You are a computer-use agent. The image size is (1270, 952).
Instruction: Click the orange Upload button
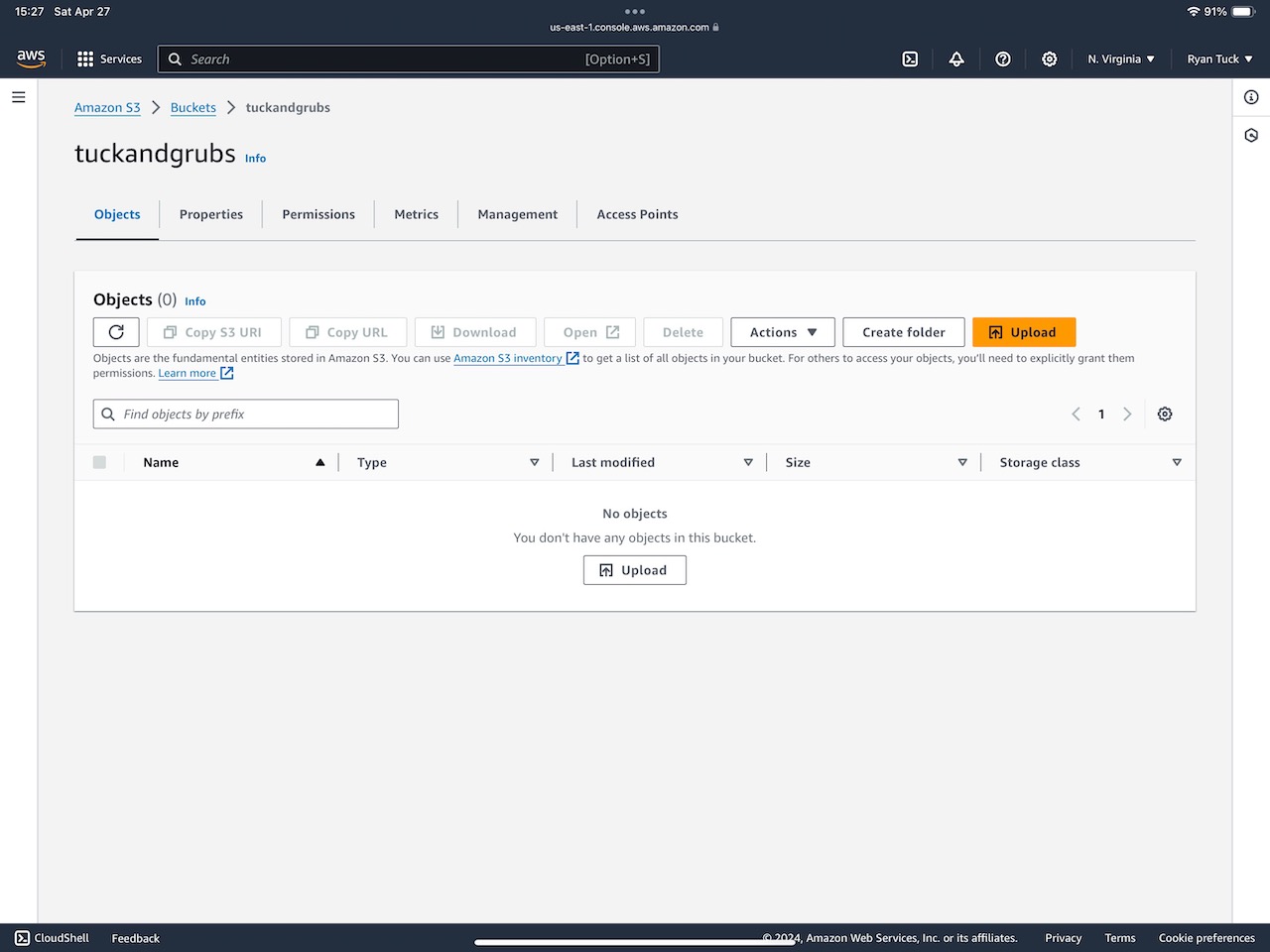click(x=1023, y=332)
